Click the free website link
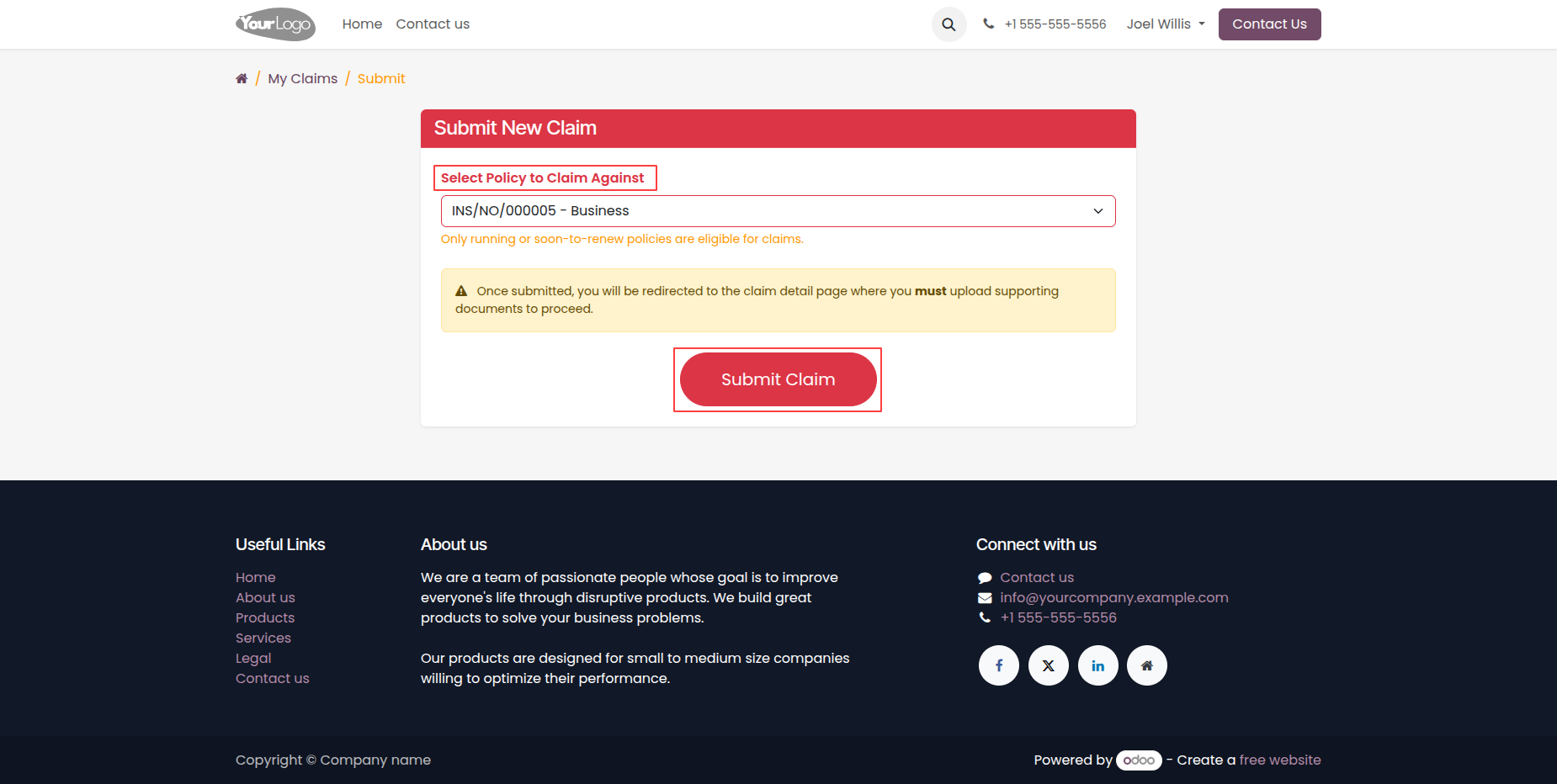 pos(1280,760)
